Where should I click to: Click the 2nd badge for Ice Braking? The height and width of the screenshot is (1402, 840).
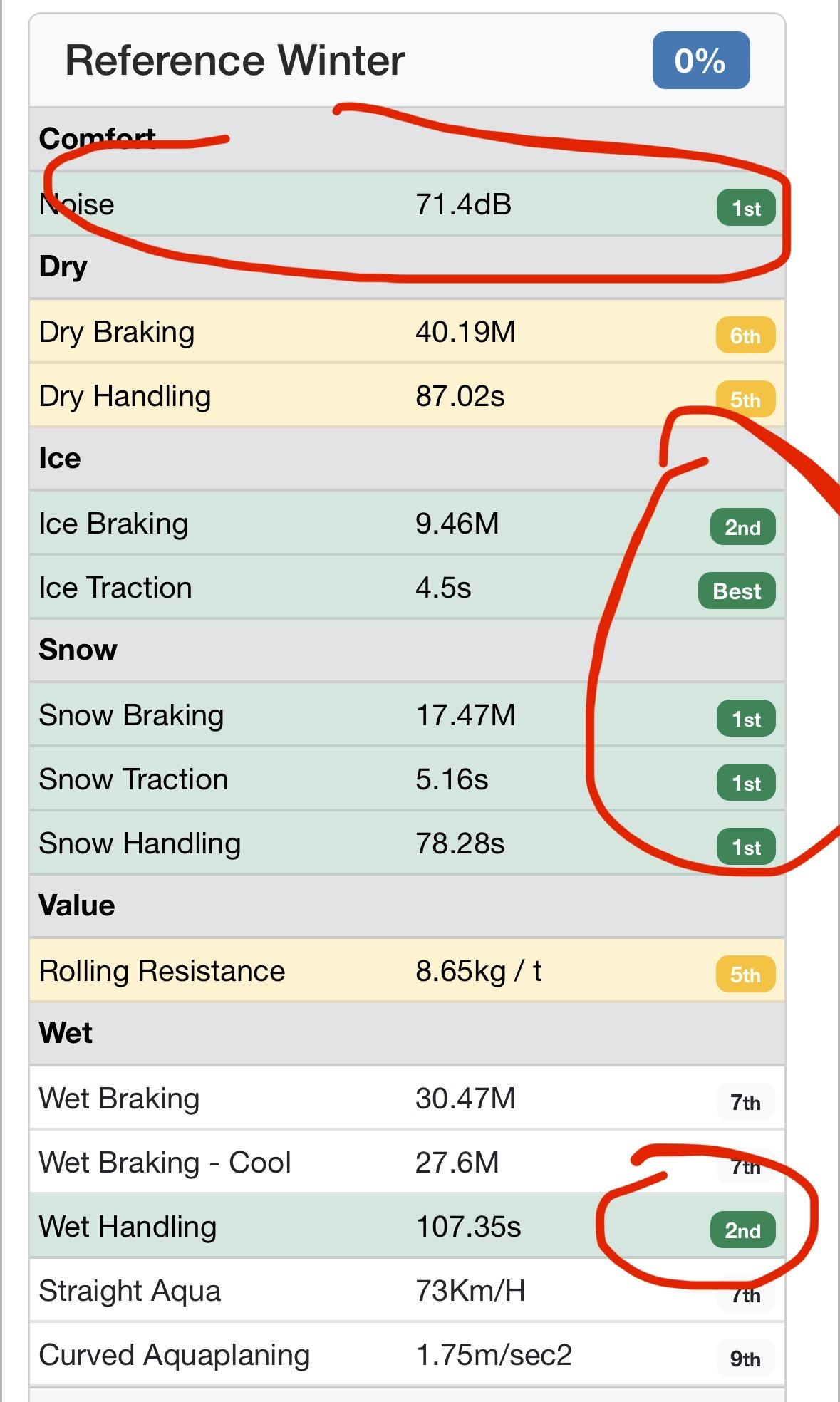(x=742, y=527)
